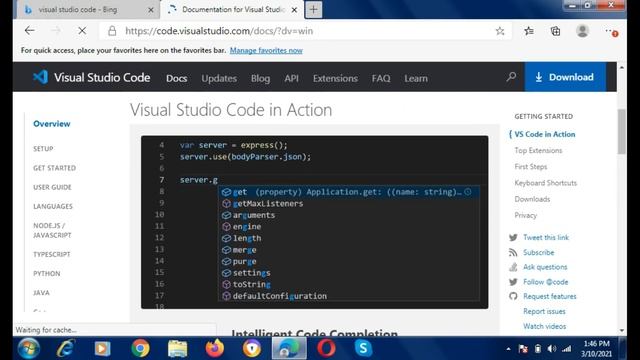Jump to VS Code in Action section link

pyautogui.click(x=544, y=134)
